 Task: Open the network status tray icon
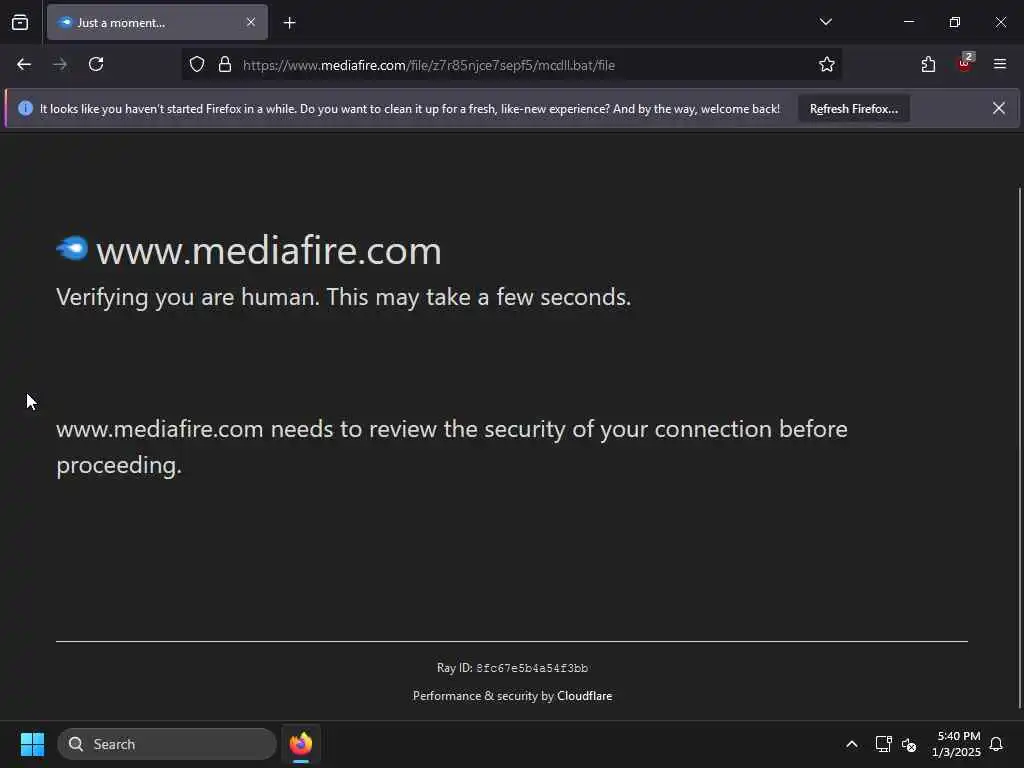coord(883,744)
